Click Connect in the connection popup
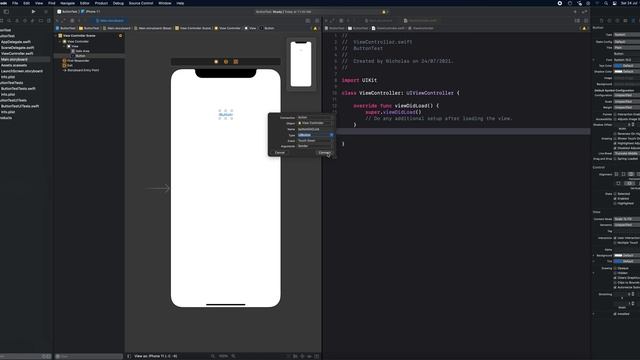This screenshot has height=360, width=640. [325, 153]
